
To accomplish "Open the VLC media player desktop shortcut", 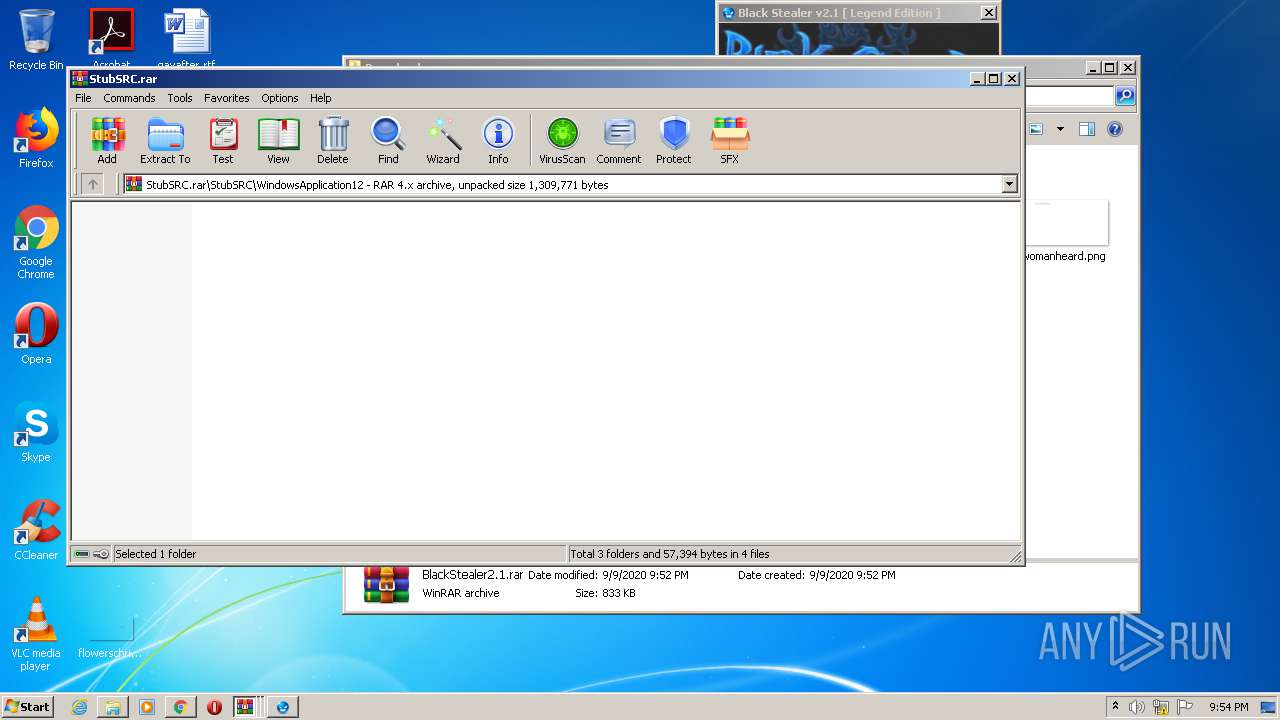I will 36,634.
